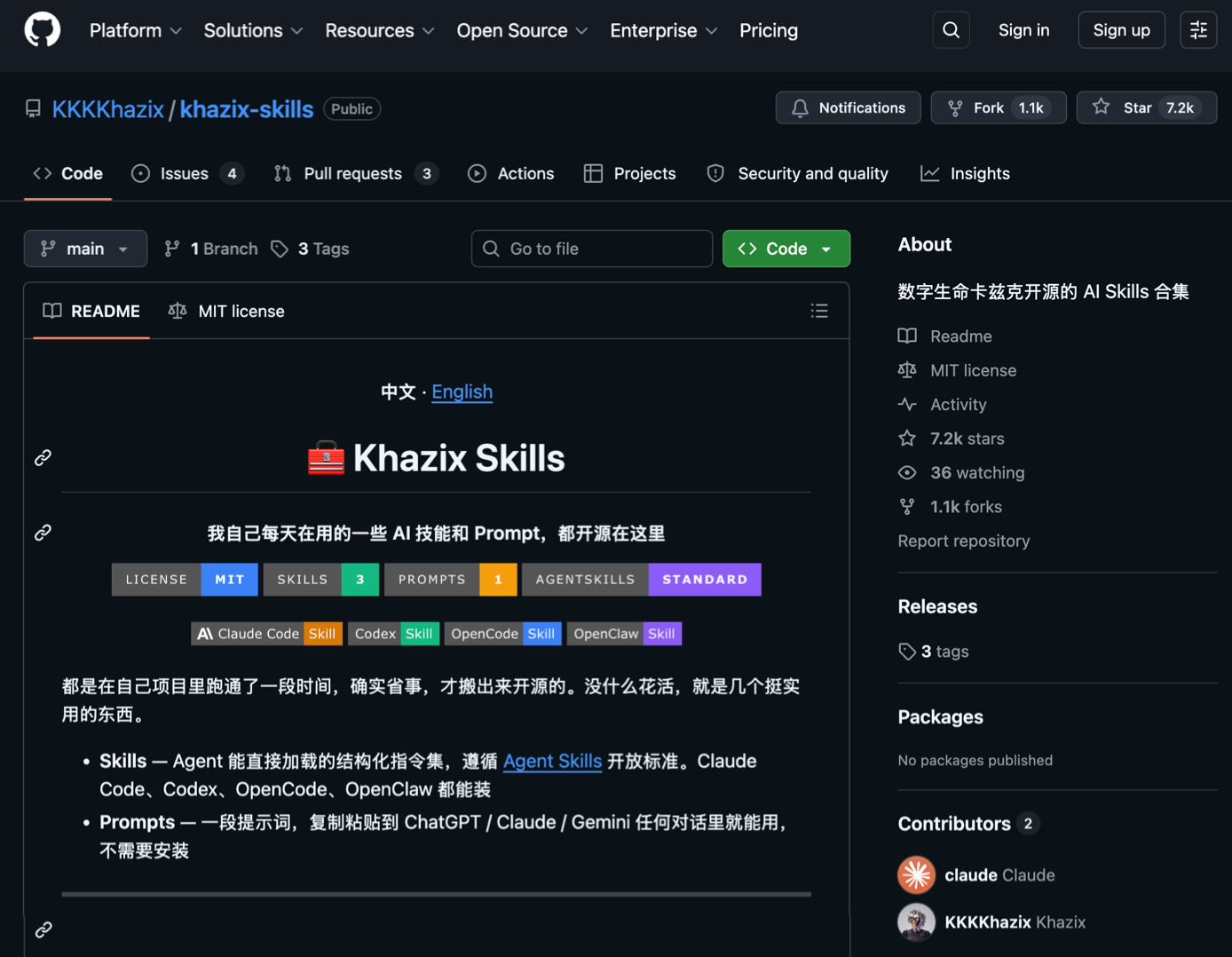Expand the Enterprise menu

[x=664, y=30]
